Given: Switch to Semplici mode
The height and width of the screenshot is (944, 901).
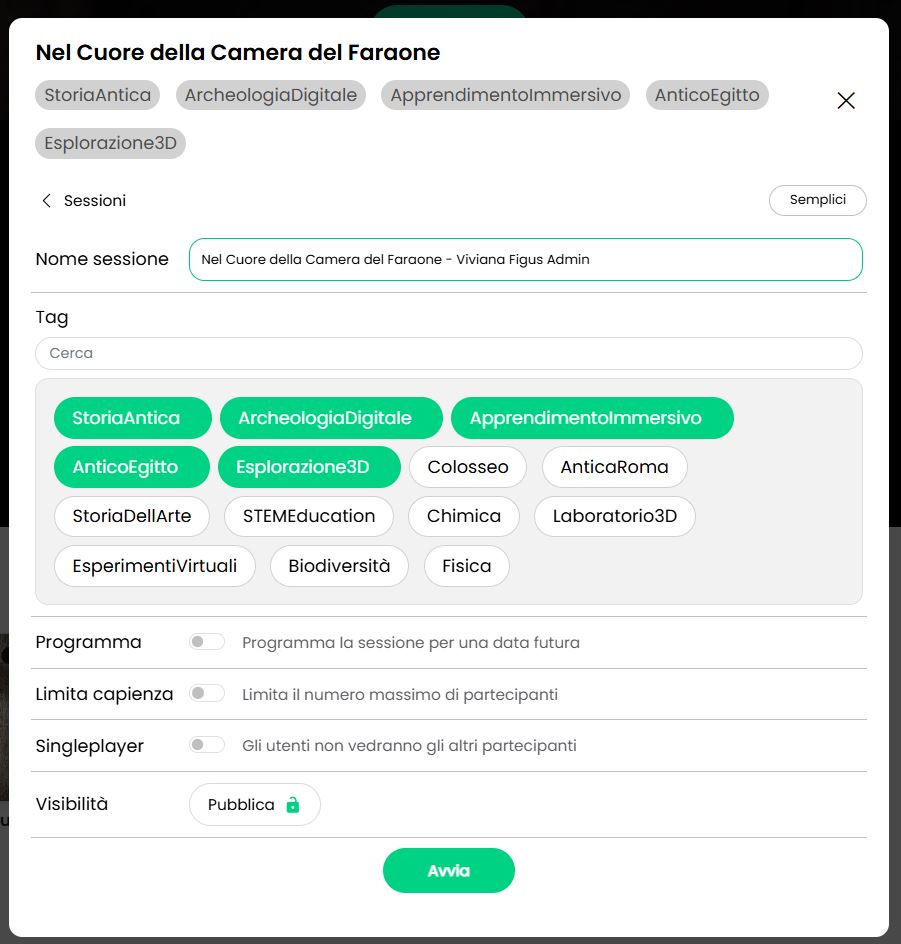Looking at the screenshot, I should coord(817,200).
